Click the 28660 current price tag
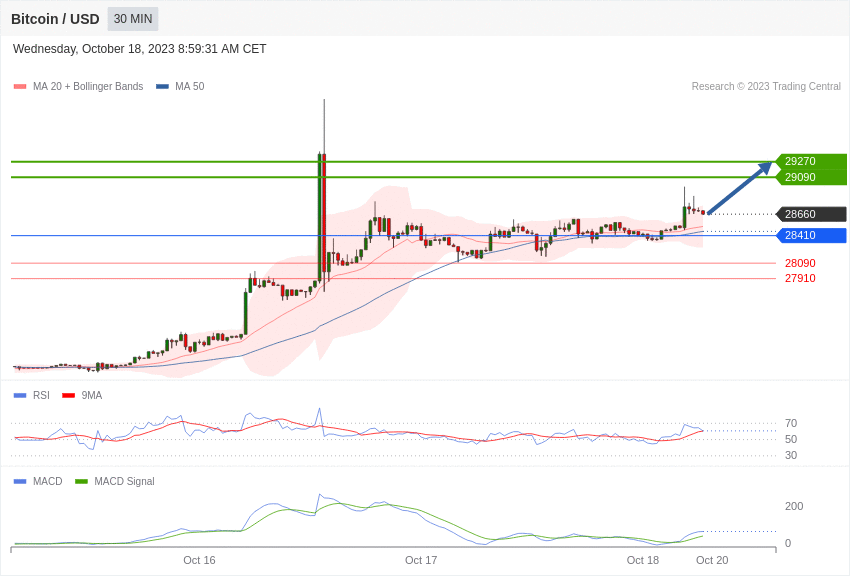This screenshot has width=850, height=576. coord(810,214)
